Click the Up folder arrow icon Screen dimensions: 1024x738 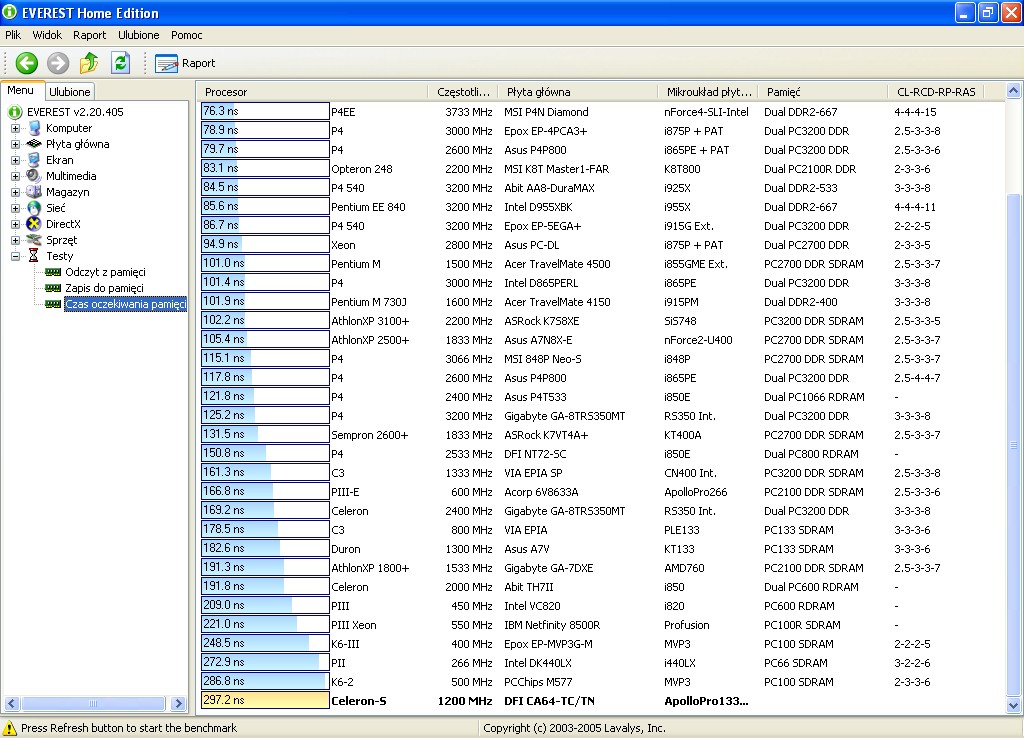(89, 63)
